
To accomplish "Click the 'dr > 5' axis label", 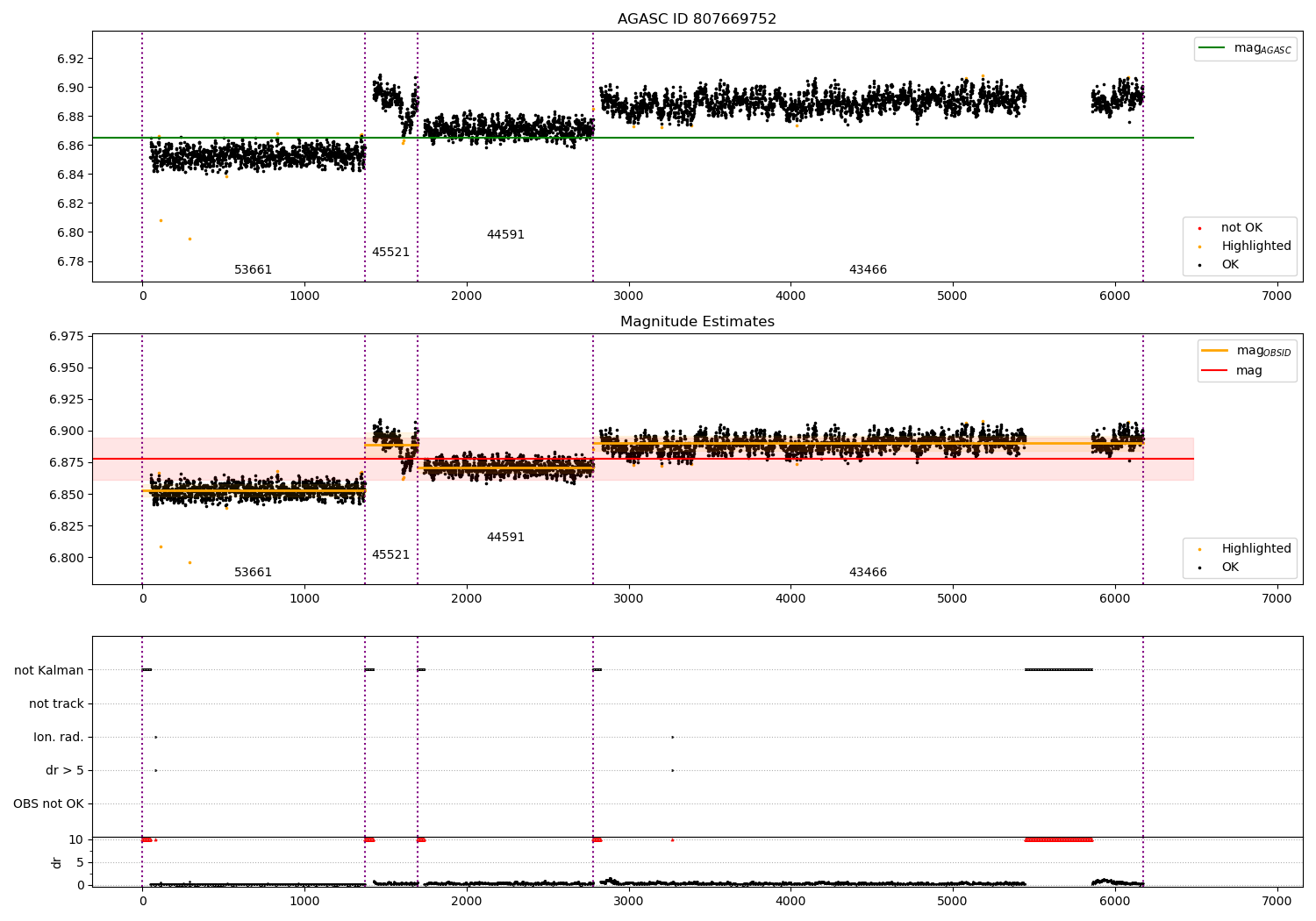I will 65,771.
